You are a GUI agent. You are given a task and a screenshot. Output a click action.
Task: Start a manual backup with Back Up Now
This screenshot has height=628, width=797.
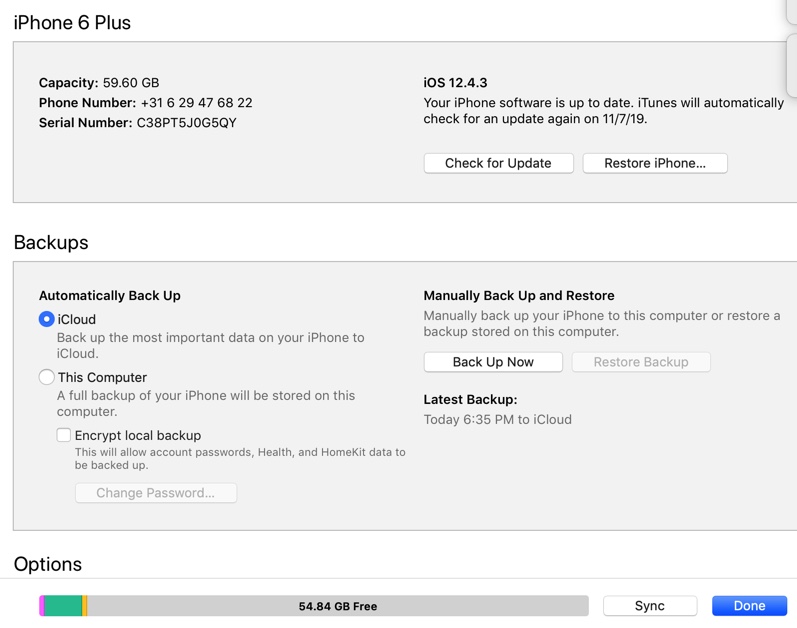pos(493,362)
